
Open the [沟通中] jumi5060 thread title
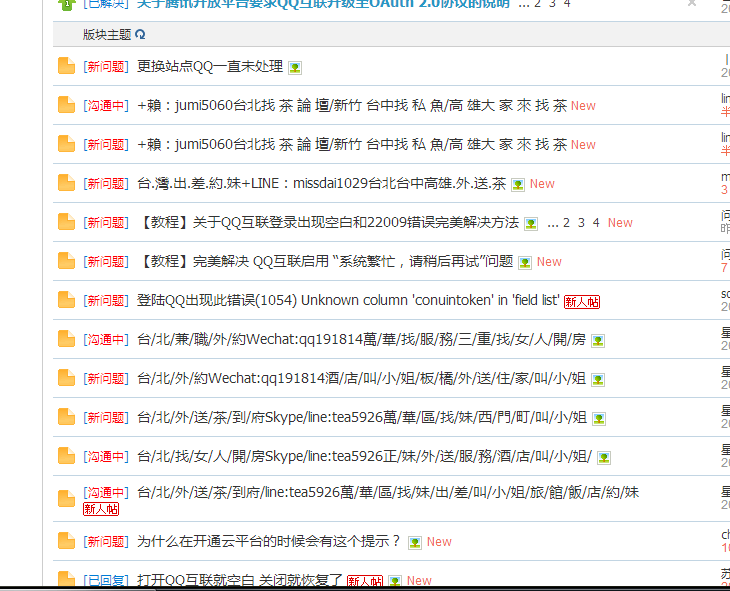point(352,106)
